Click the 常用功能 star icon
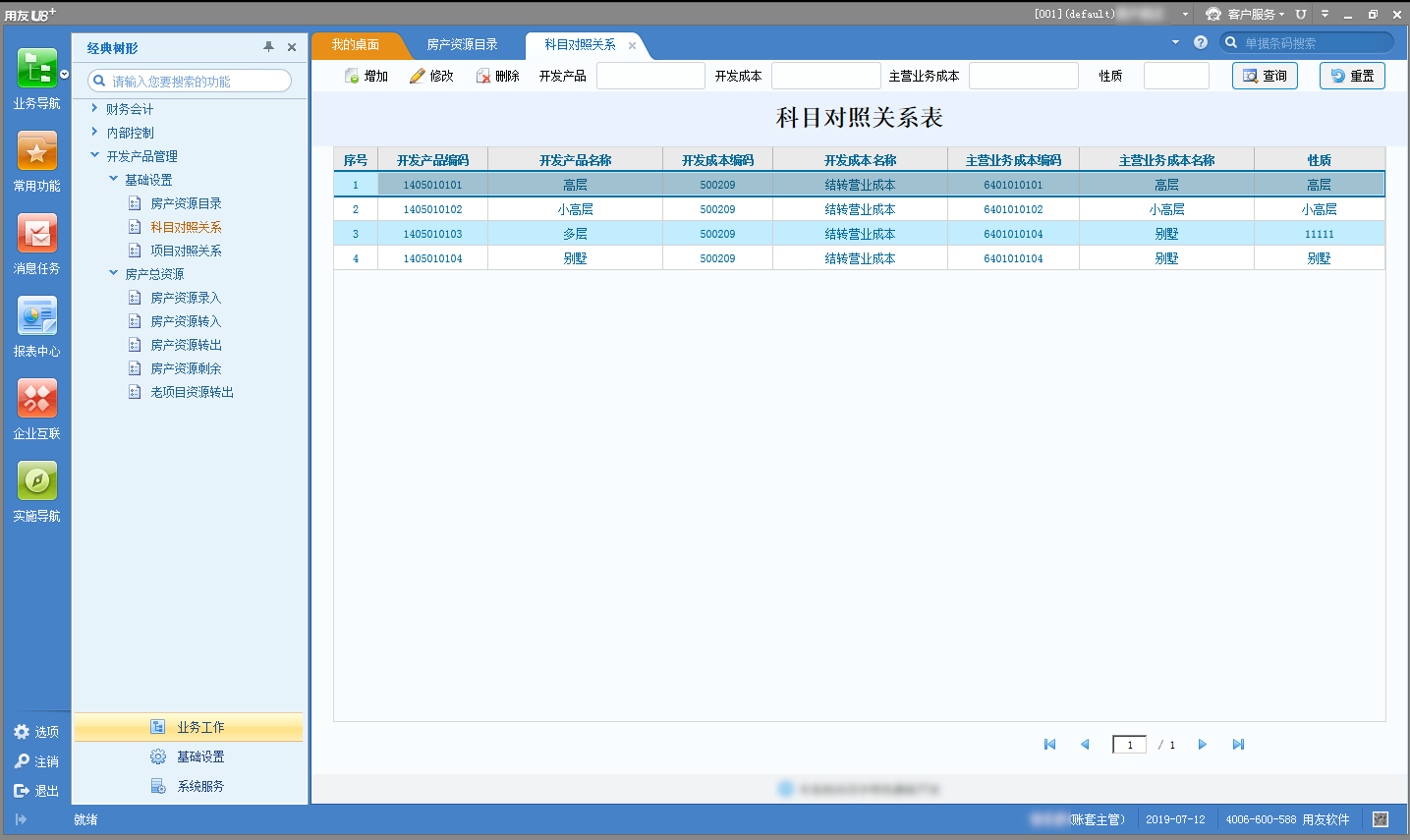The height and width of the screenshot is (840, 1410). click(36, 151)
